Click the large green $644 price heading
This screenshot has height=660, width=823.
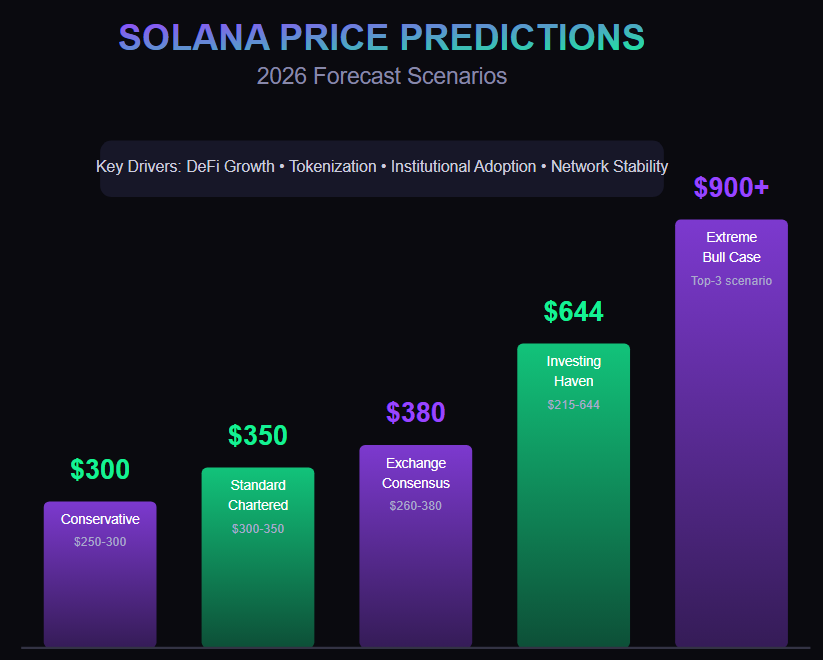pyautogui.click(x=574, y=312)
